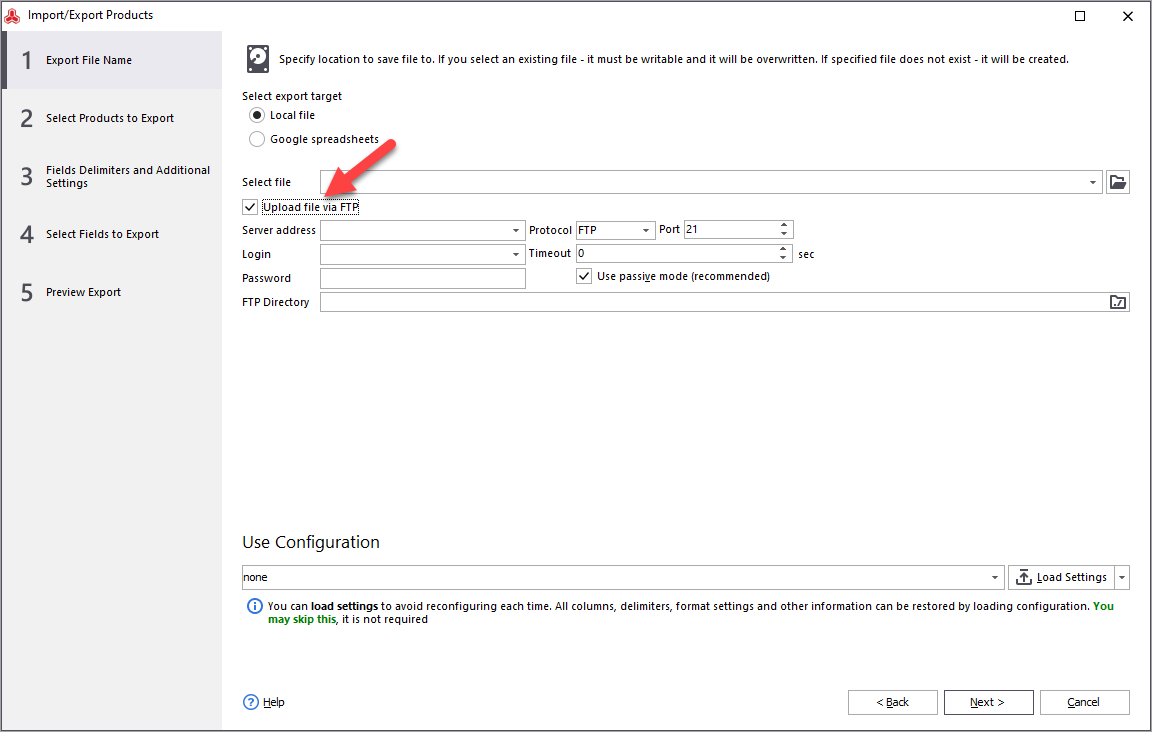Viewport: 1152px width, 732px height.
Task: Click the app logo in title bar
Action: (x=13, y=15)
